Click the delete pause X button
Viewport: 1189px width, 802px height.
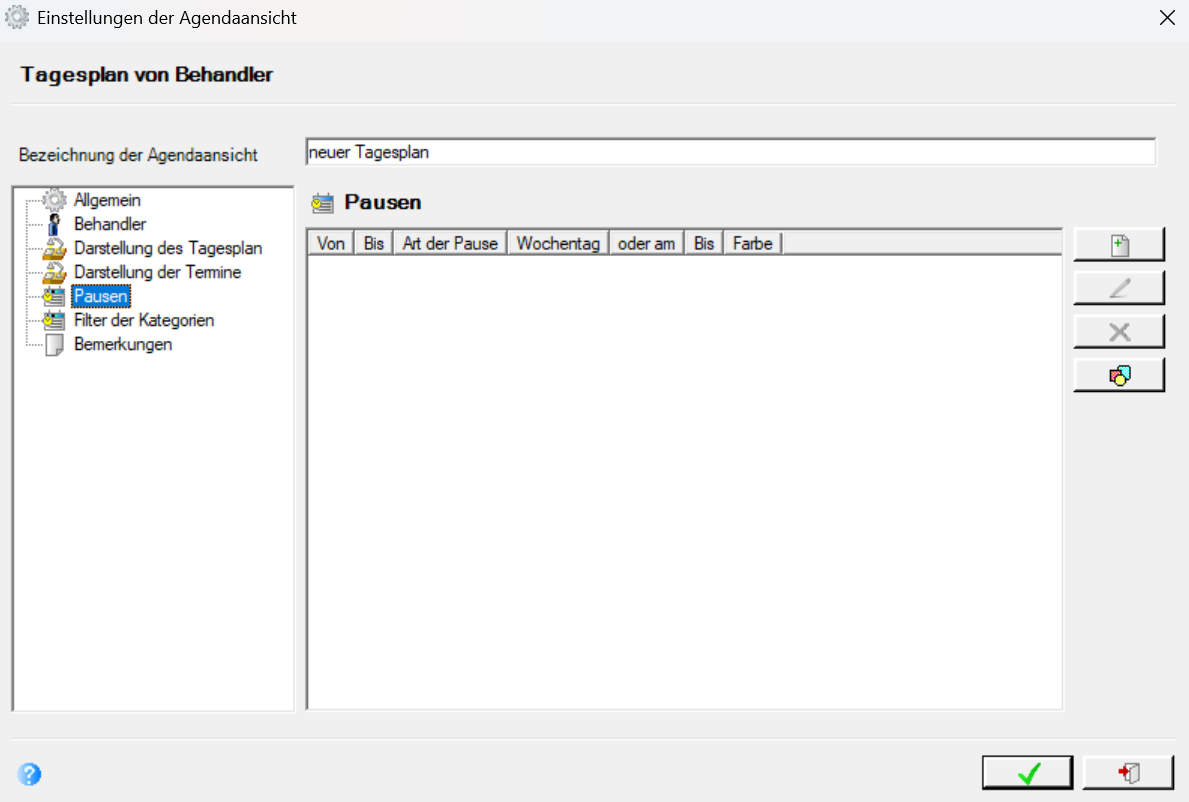(1118, 331)
